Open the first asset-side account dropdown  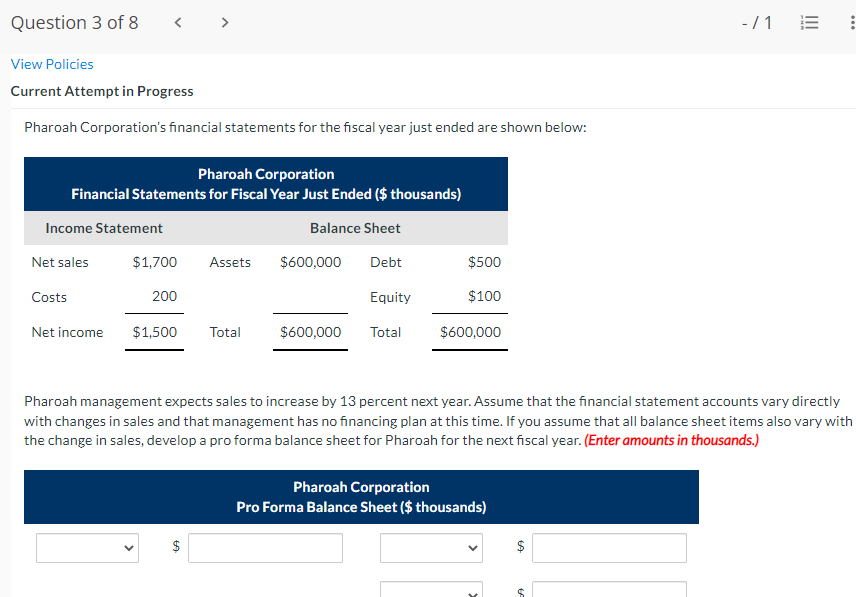87,548
